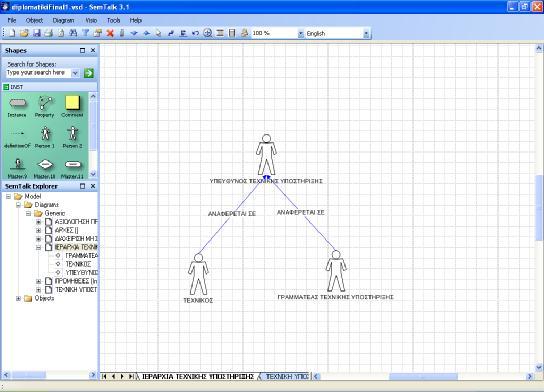Click the zoom-in magnifier toolbar icon
The image size is (544, 392).
207,33
